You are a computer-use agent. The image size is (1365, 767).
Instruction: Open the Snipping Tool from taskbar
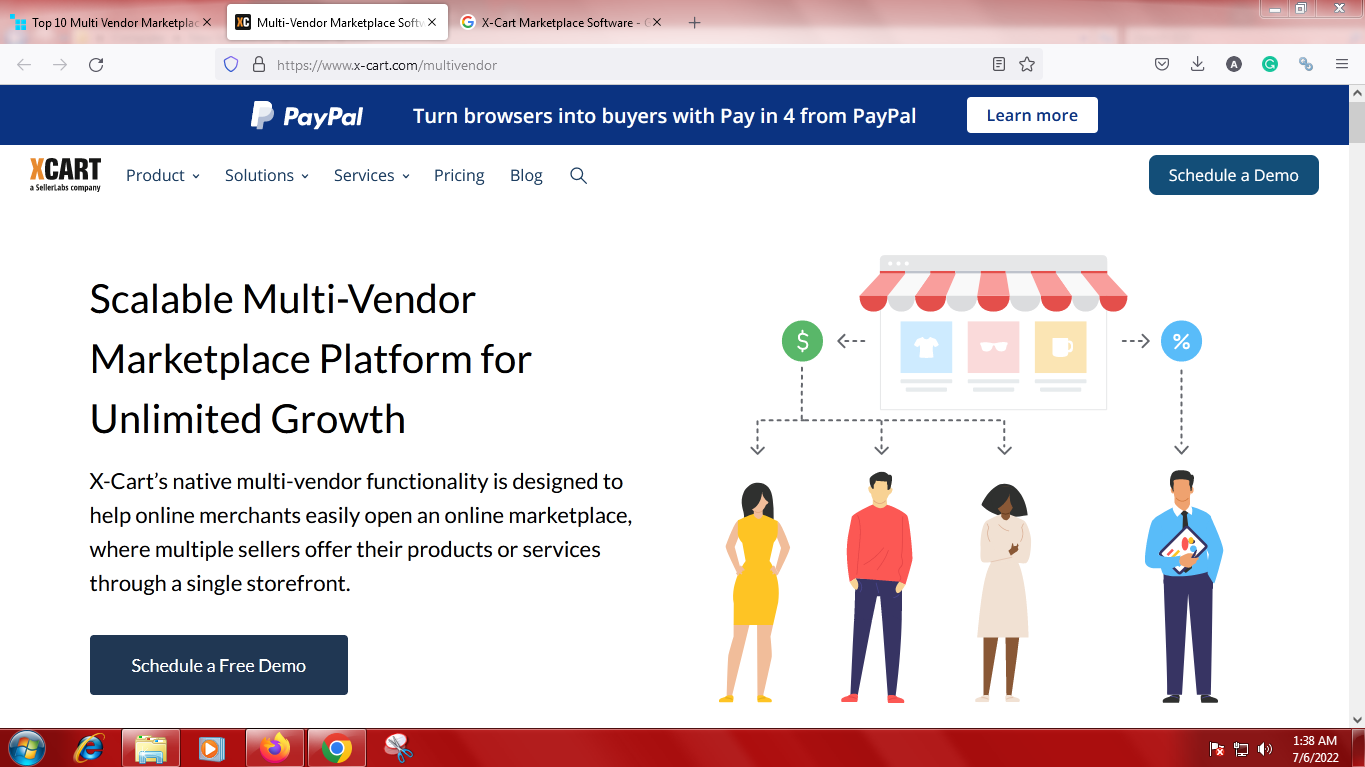[x=398, y=748]
